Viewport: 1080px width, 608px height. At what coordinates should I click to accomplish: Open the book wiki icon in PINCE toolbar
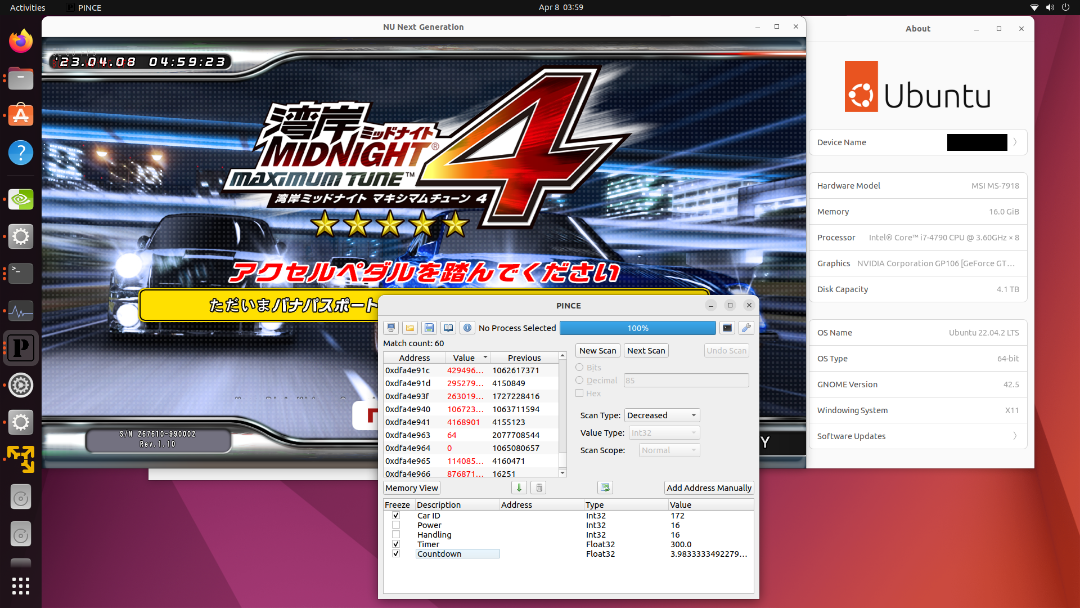coord(448,328)
